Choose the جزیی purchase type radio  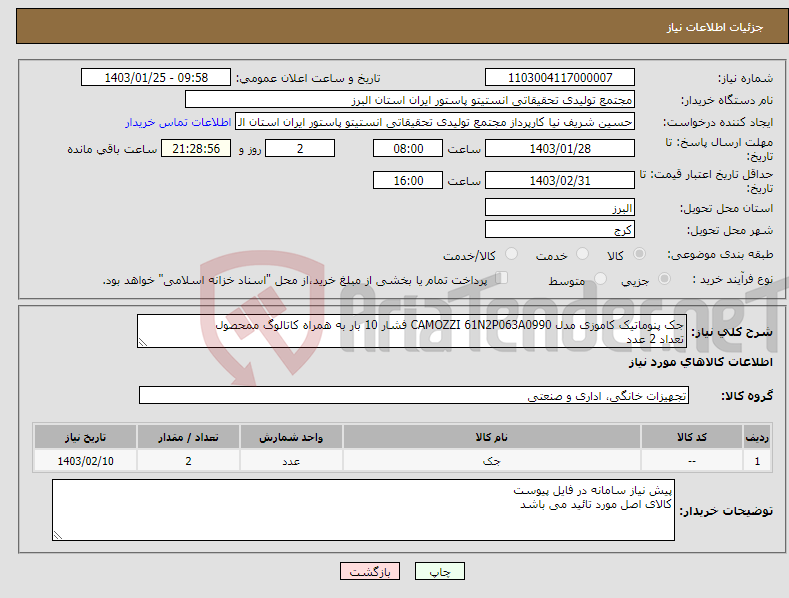664,278
